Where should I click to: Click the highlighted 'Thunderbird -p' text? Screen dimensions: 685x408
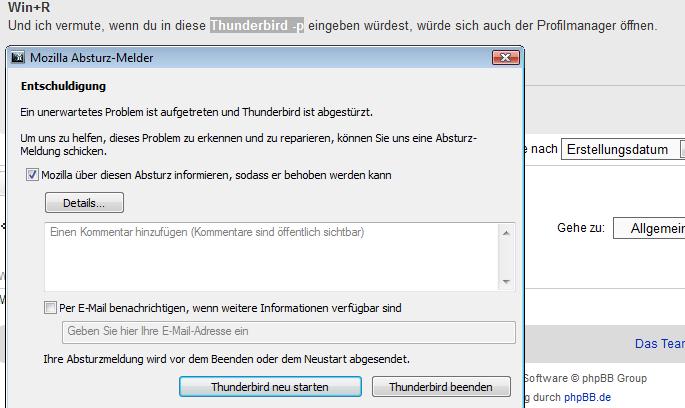point(257,25)
